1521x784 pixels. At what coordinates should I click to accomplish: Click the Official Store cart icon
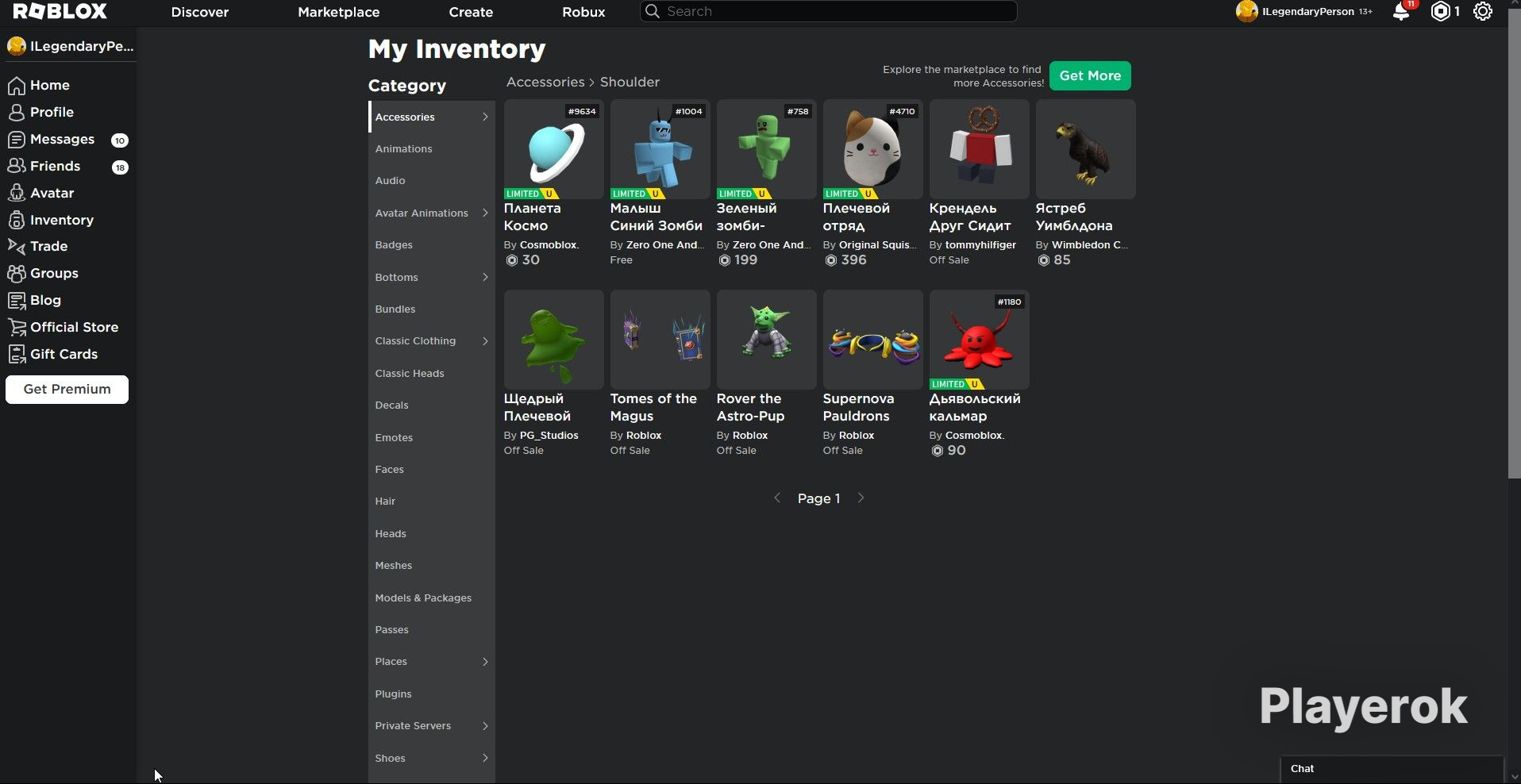tap(17, 328)
